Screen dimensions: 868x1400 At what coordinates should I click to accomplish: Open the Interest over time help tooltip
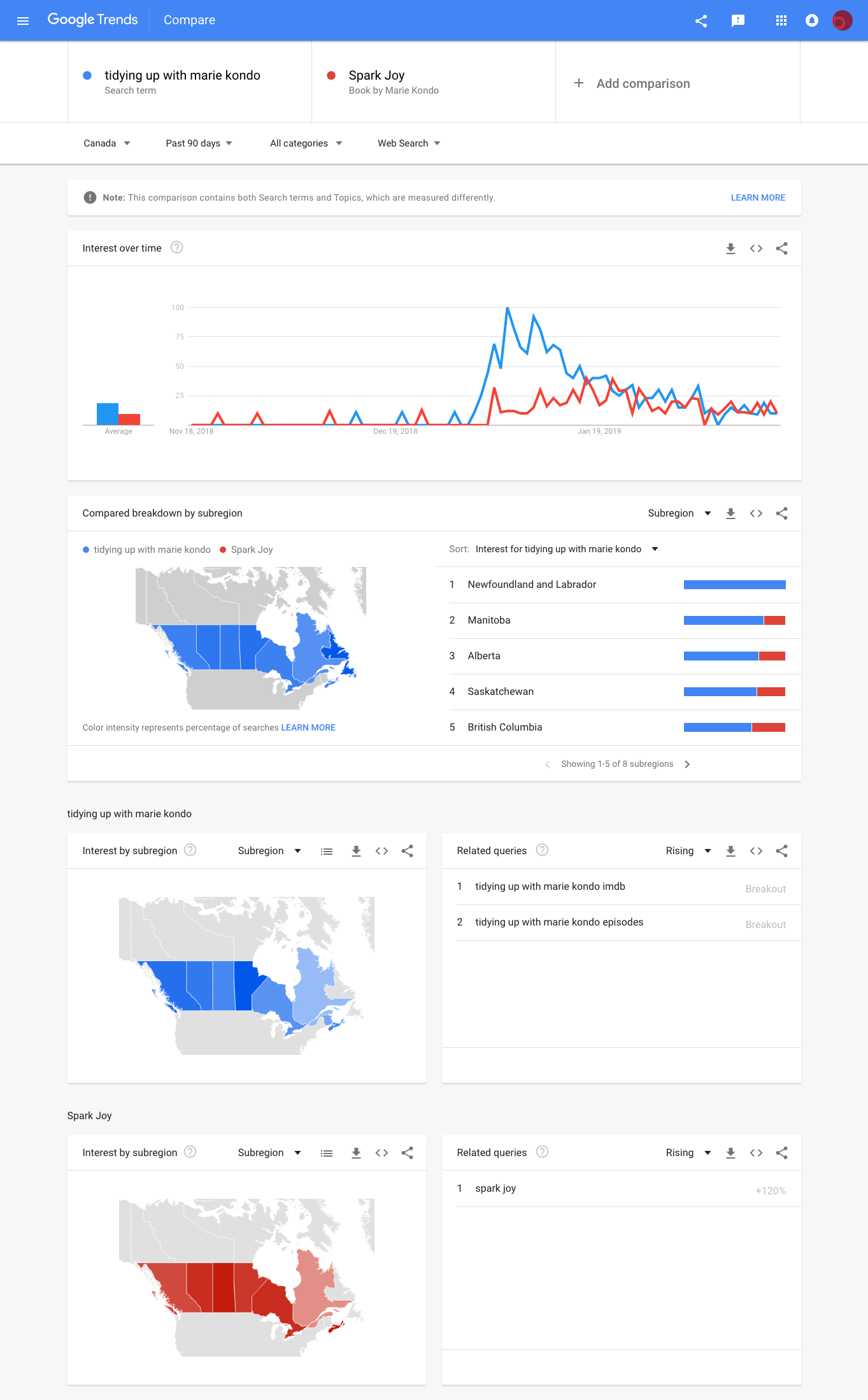(177, 248)
